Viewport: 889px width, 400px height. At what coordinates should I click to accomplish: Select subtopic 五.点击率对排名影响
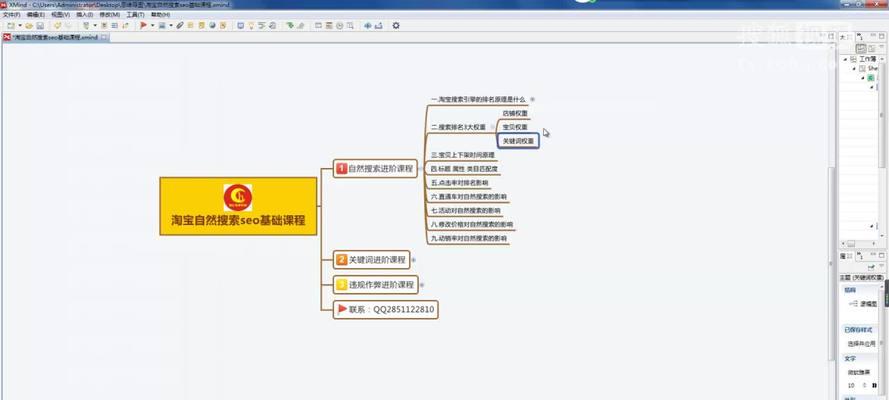click(x=459, y=183)
